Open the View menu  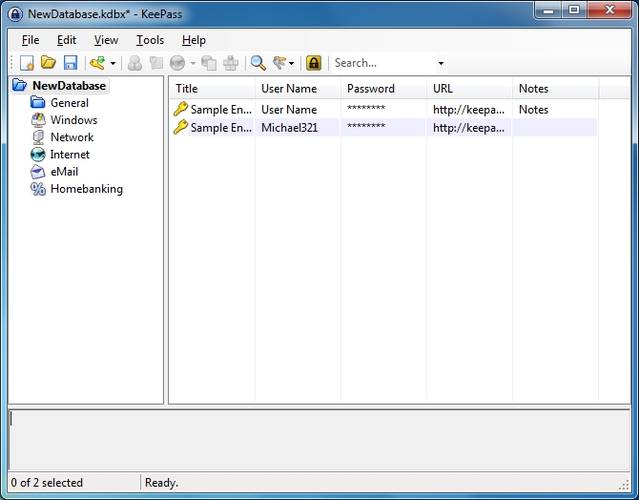click(106, 40)
